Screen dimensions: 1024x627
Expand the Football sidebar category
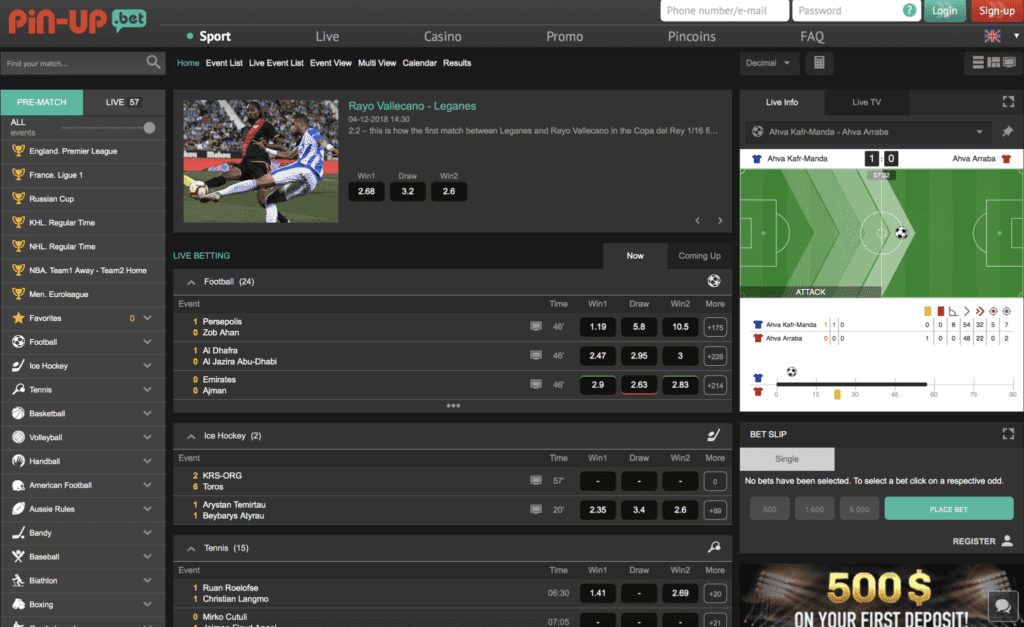click(x=147, y=342)
